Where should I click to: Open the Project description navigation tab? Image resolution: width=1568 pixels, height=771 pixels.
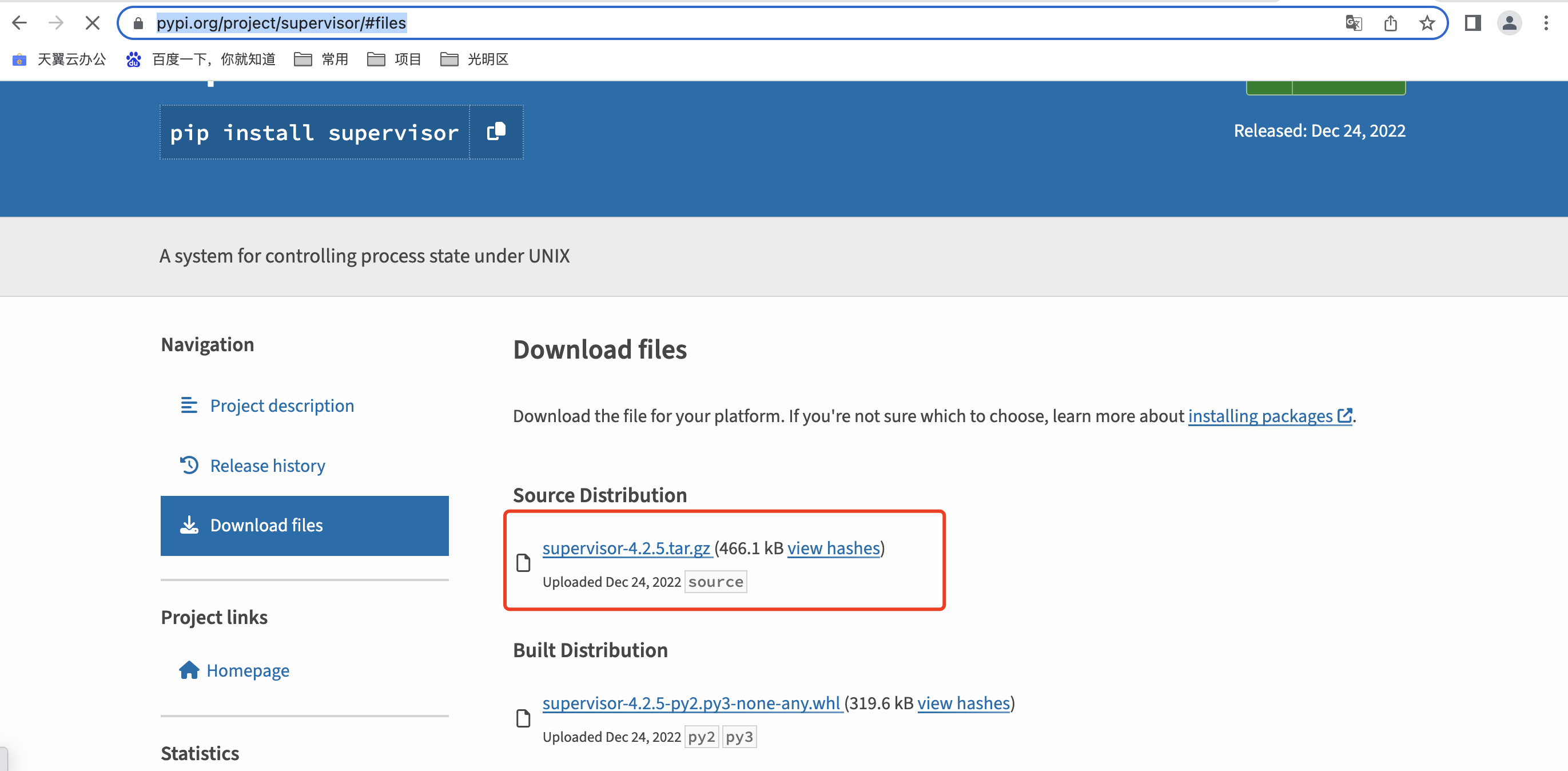coord(282,406)
